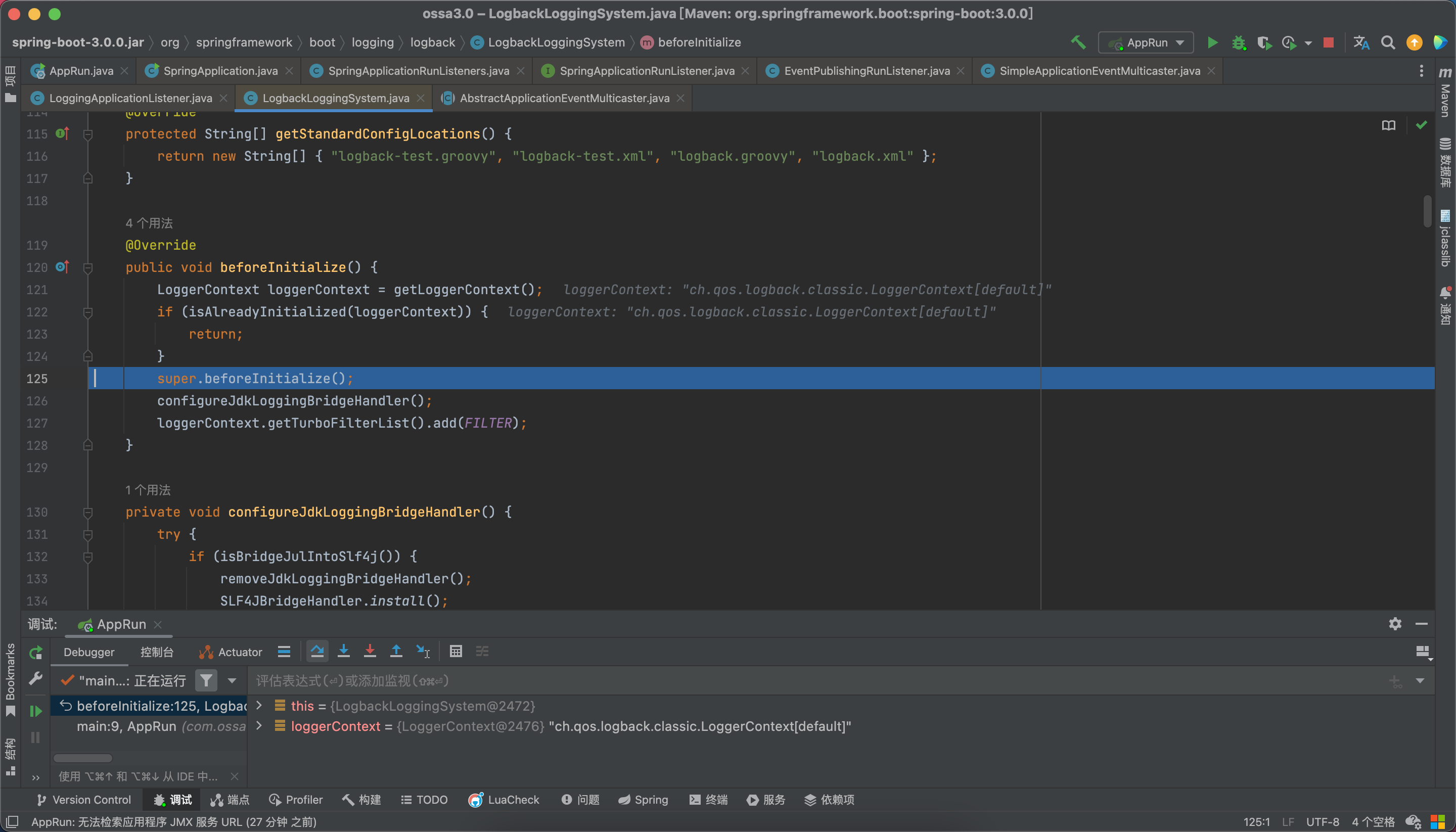Toggle Reader Mode book icon
1456x832 pixels.
[1389, 125]
